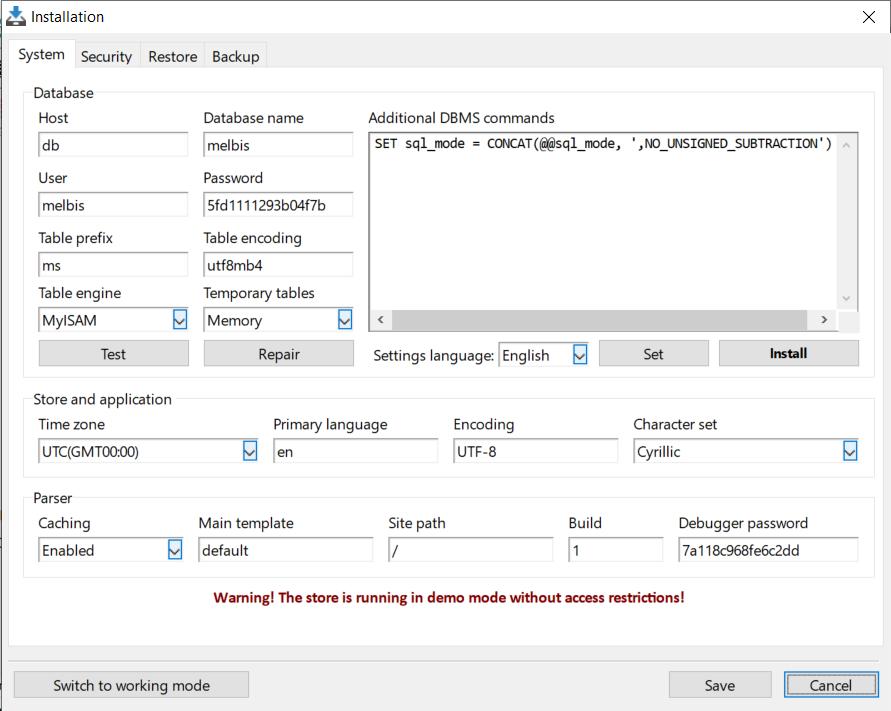The image size is (891, 711).
Task: Save the installation settings
Action: point(720,685)
